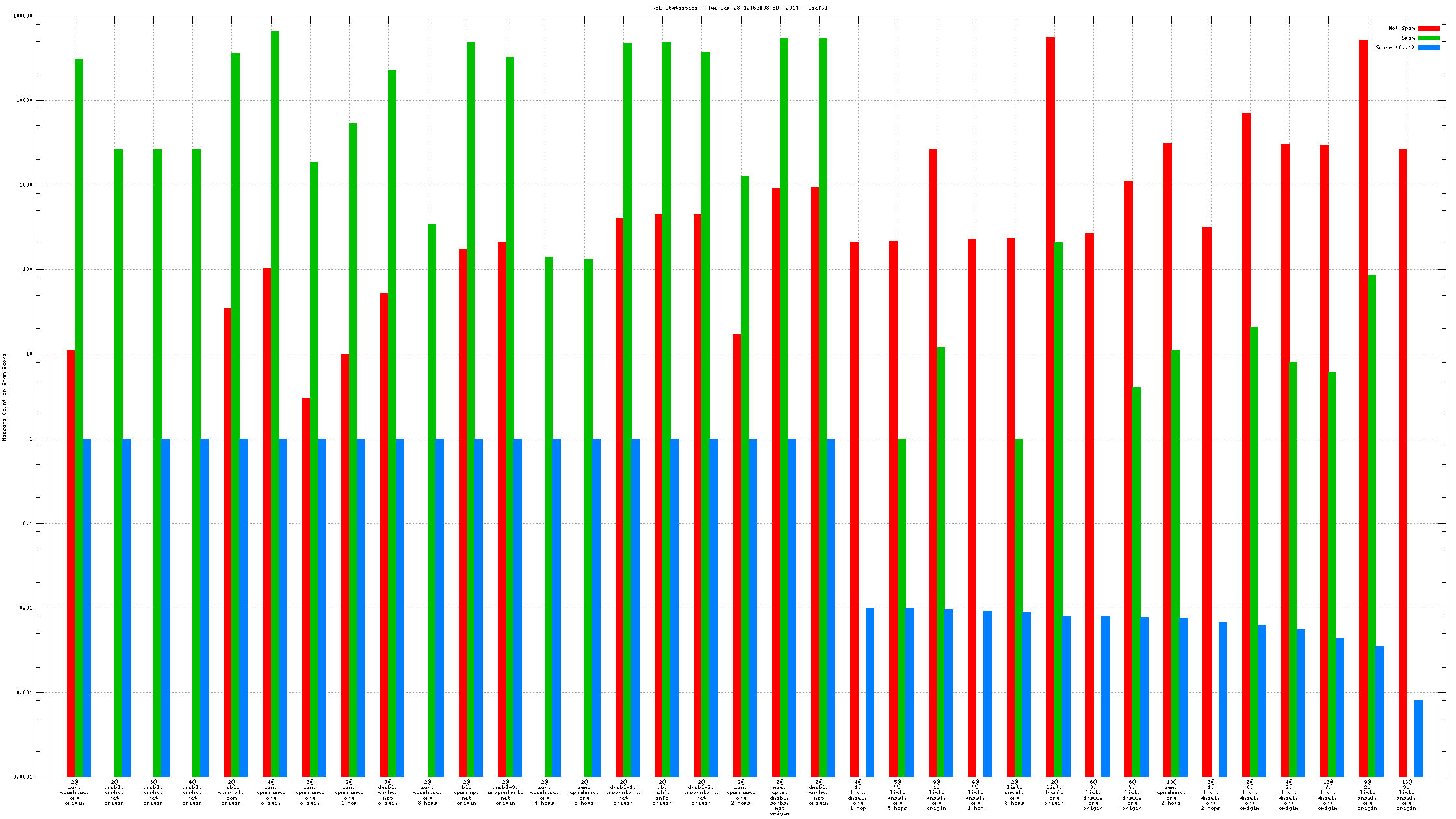Select the psbl.surriel.com origin axis label
This screenshot has width=1456, height=819.
click(231, 792)
